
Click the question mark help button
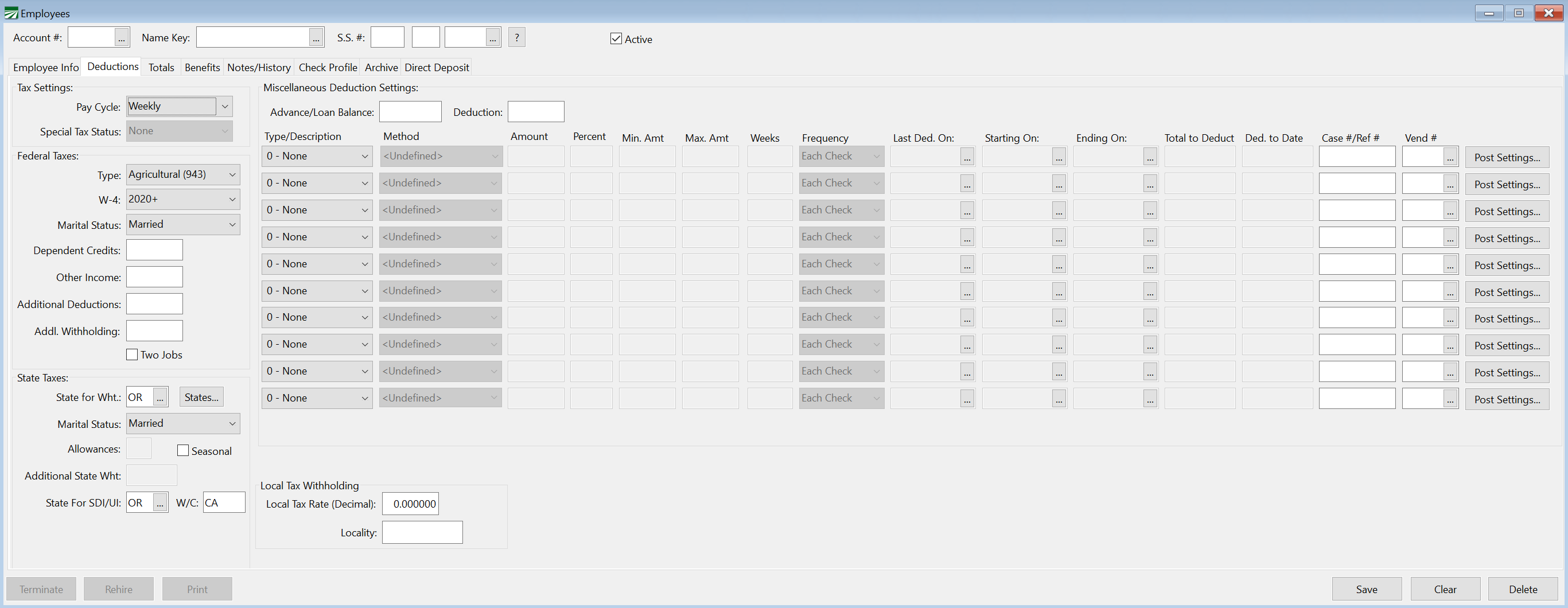point(516,38)
